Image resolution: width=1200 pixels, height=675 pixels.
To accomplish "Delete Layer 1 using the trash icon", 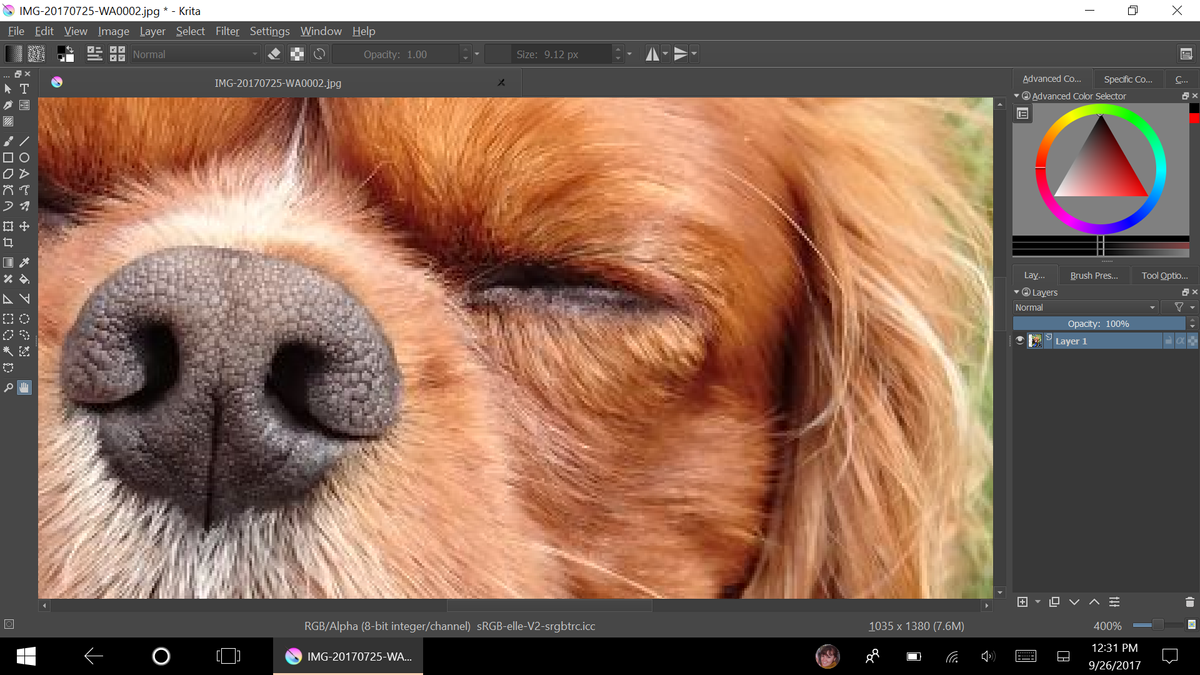I will 1190,601.
